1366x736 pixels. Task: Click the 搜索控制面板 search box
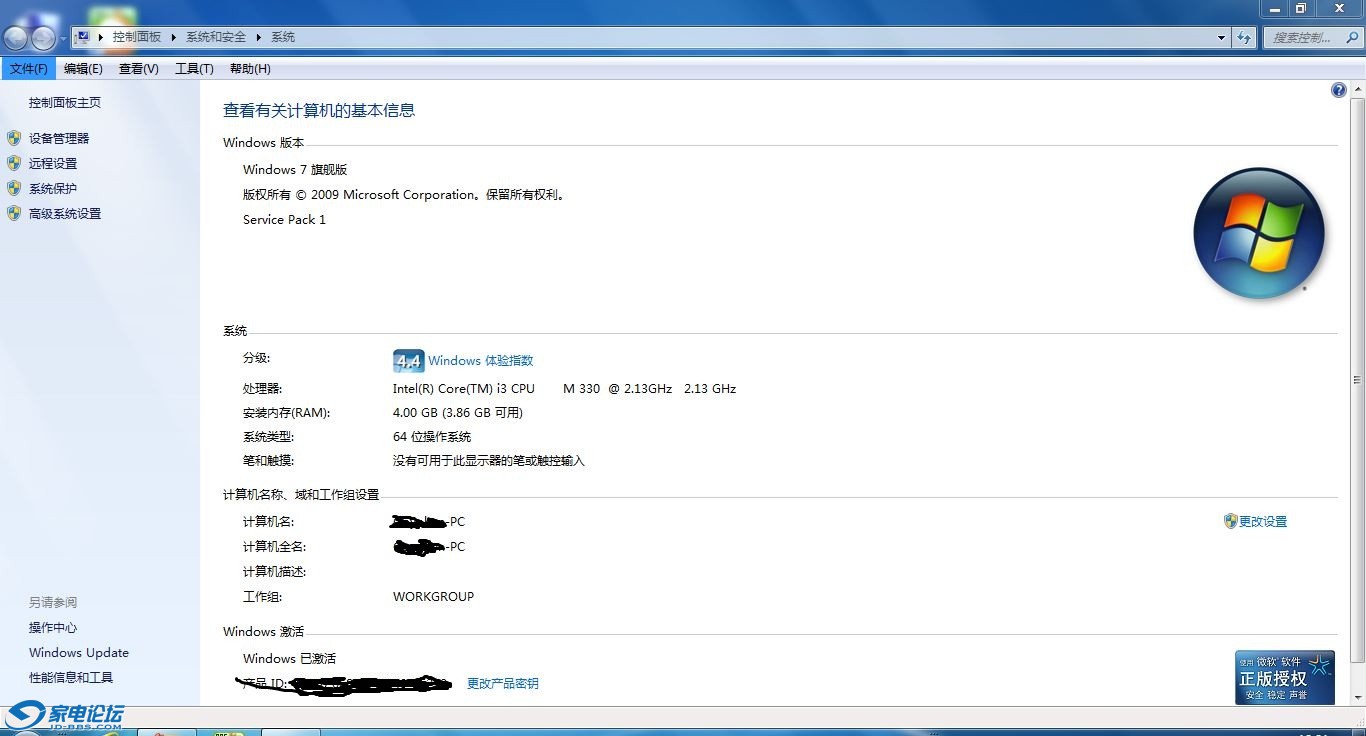[x=1304, y=38]
